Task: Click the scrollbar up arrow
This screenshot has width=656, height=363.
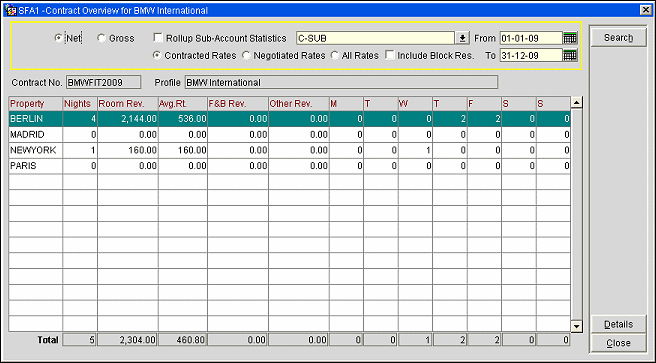Action: (x=577, y=102)
